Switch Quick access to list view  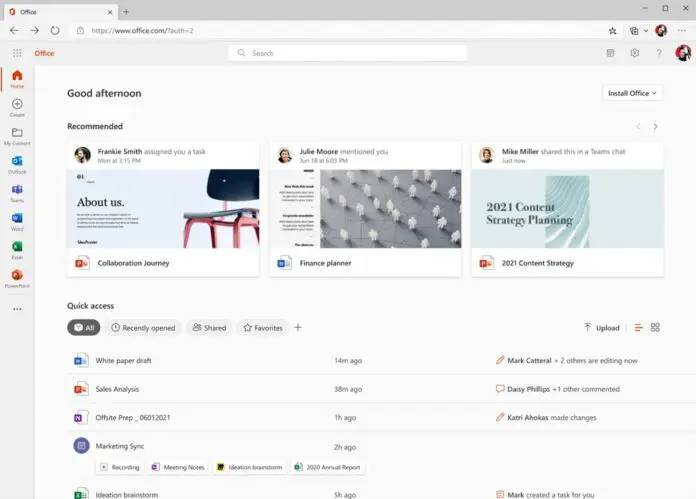point(638,328)
